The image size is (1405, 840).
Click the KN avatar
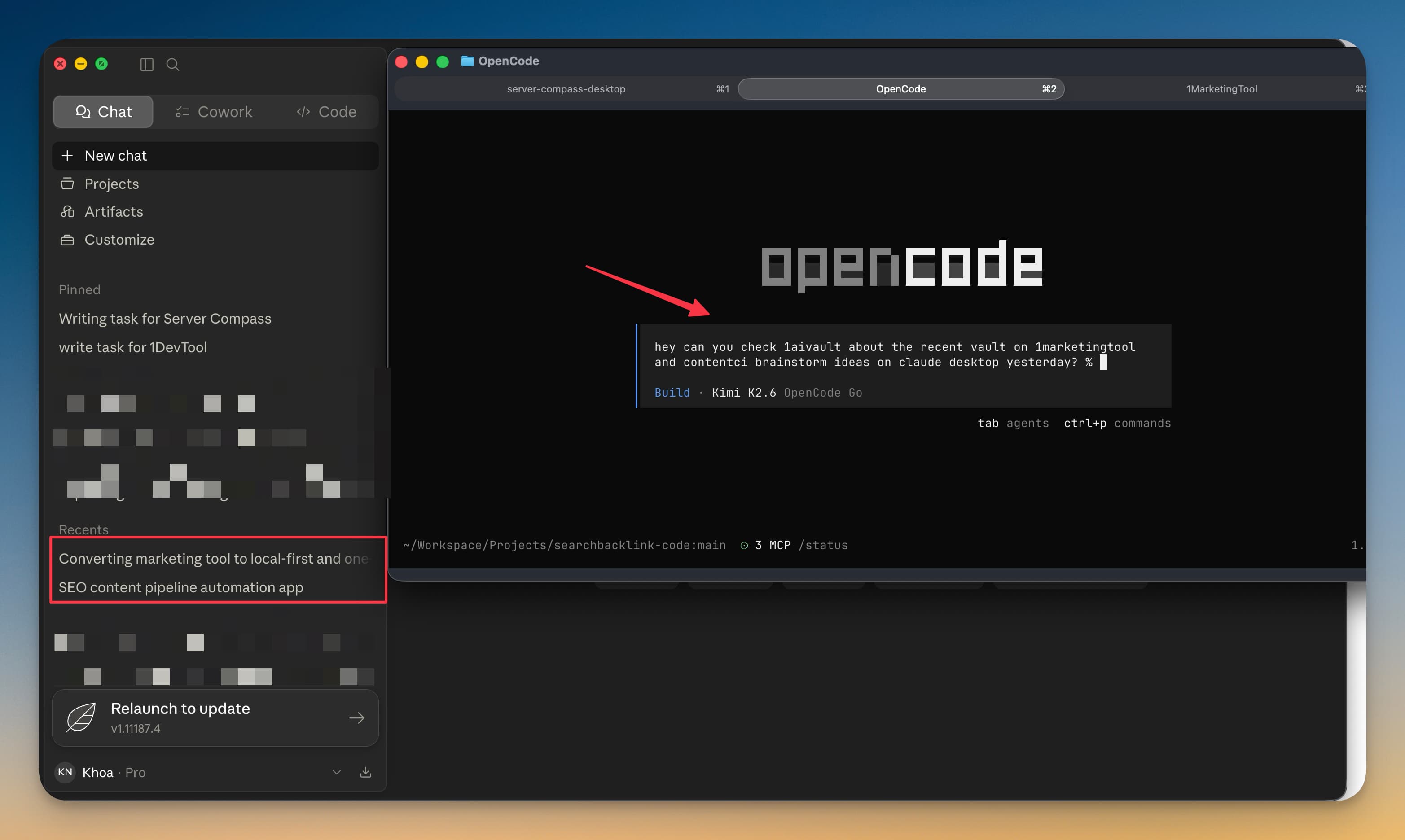pos(65,772)
